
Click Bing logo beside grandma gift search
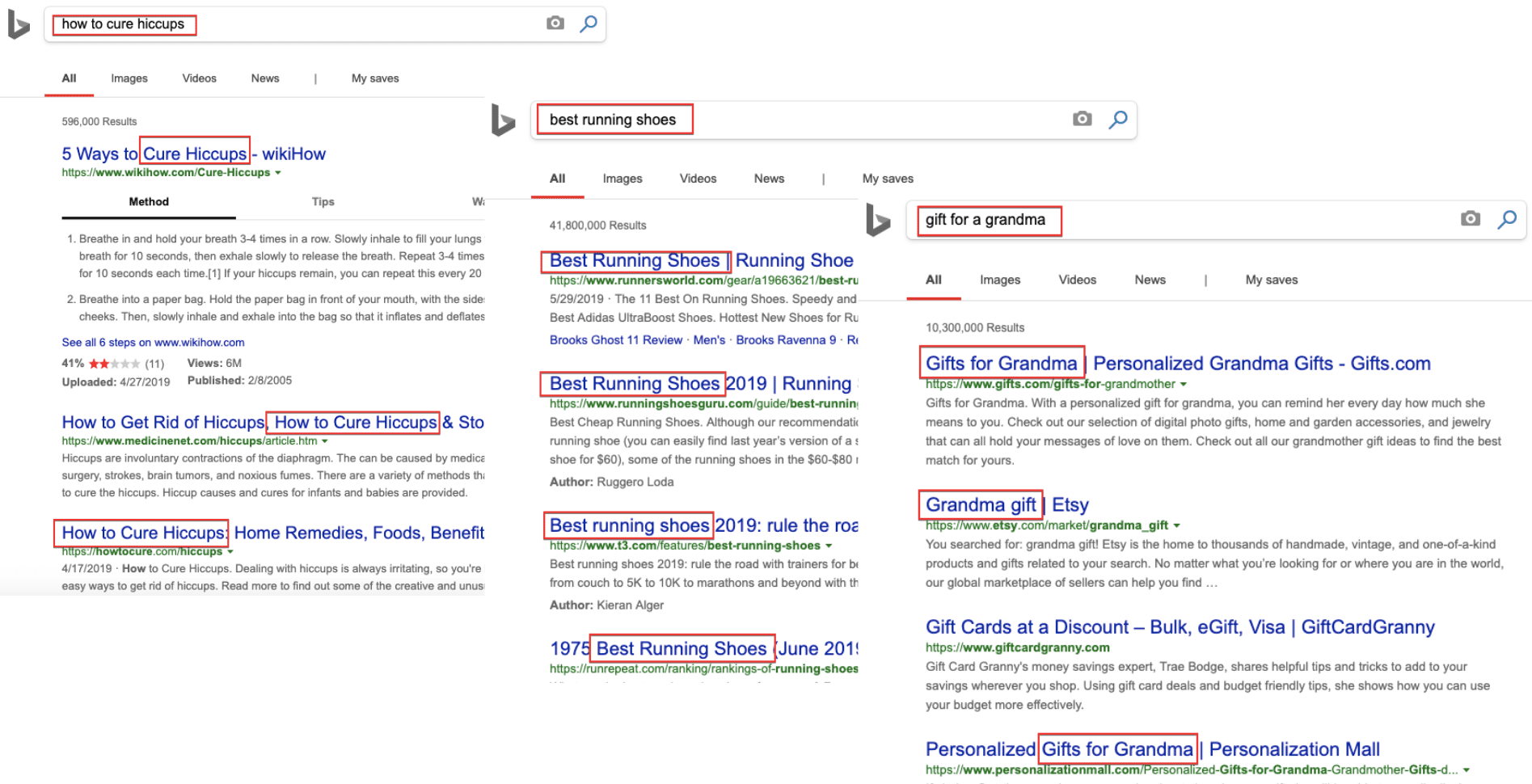878,220
